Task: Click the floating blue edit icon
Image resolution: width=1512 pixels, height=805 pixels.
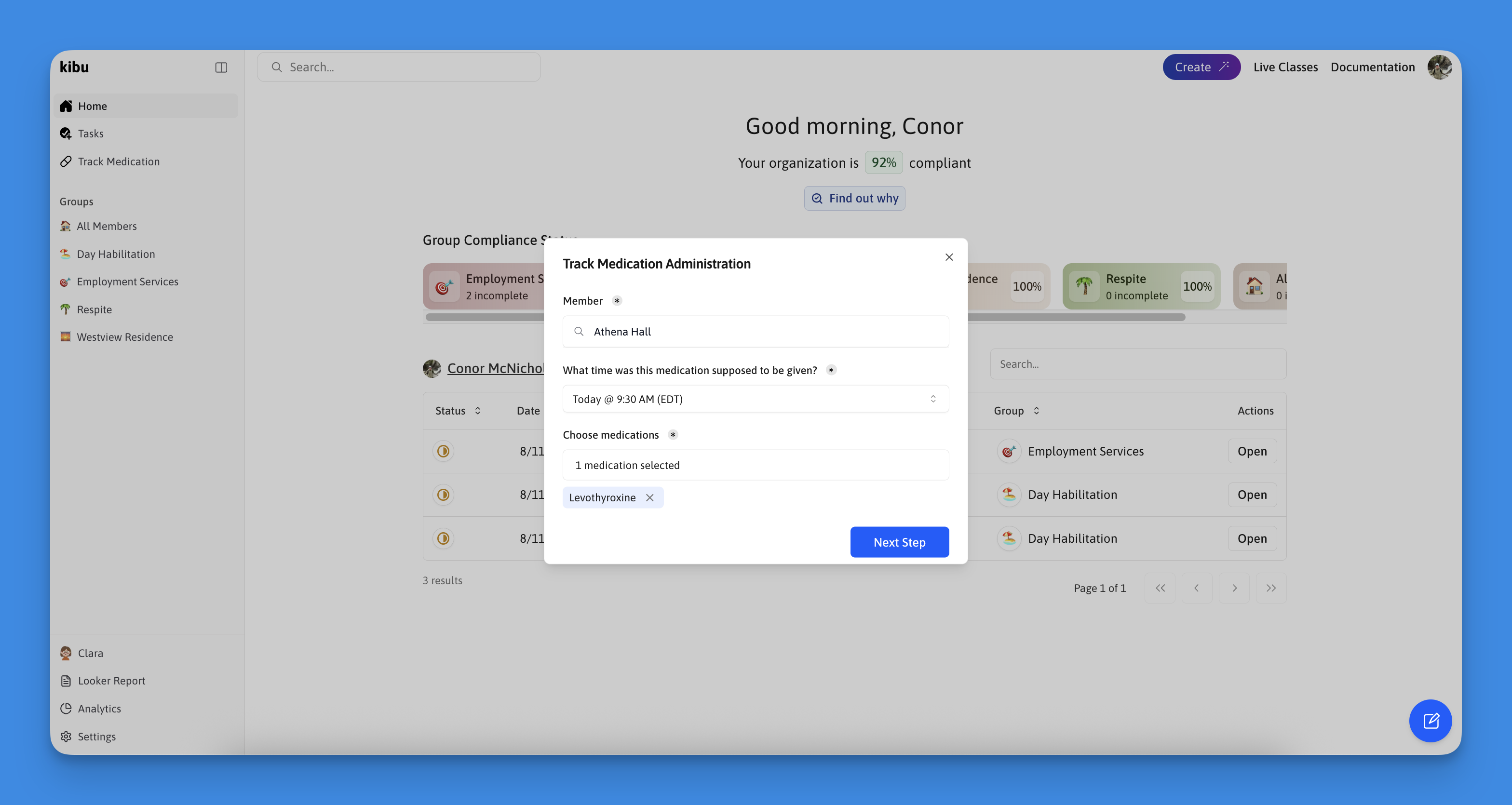Action: click(x=1430, y=721)
